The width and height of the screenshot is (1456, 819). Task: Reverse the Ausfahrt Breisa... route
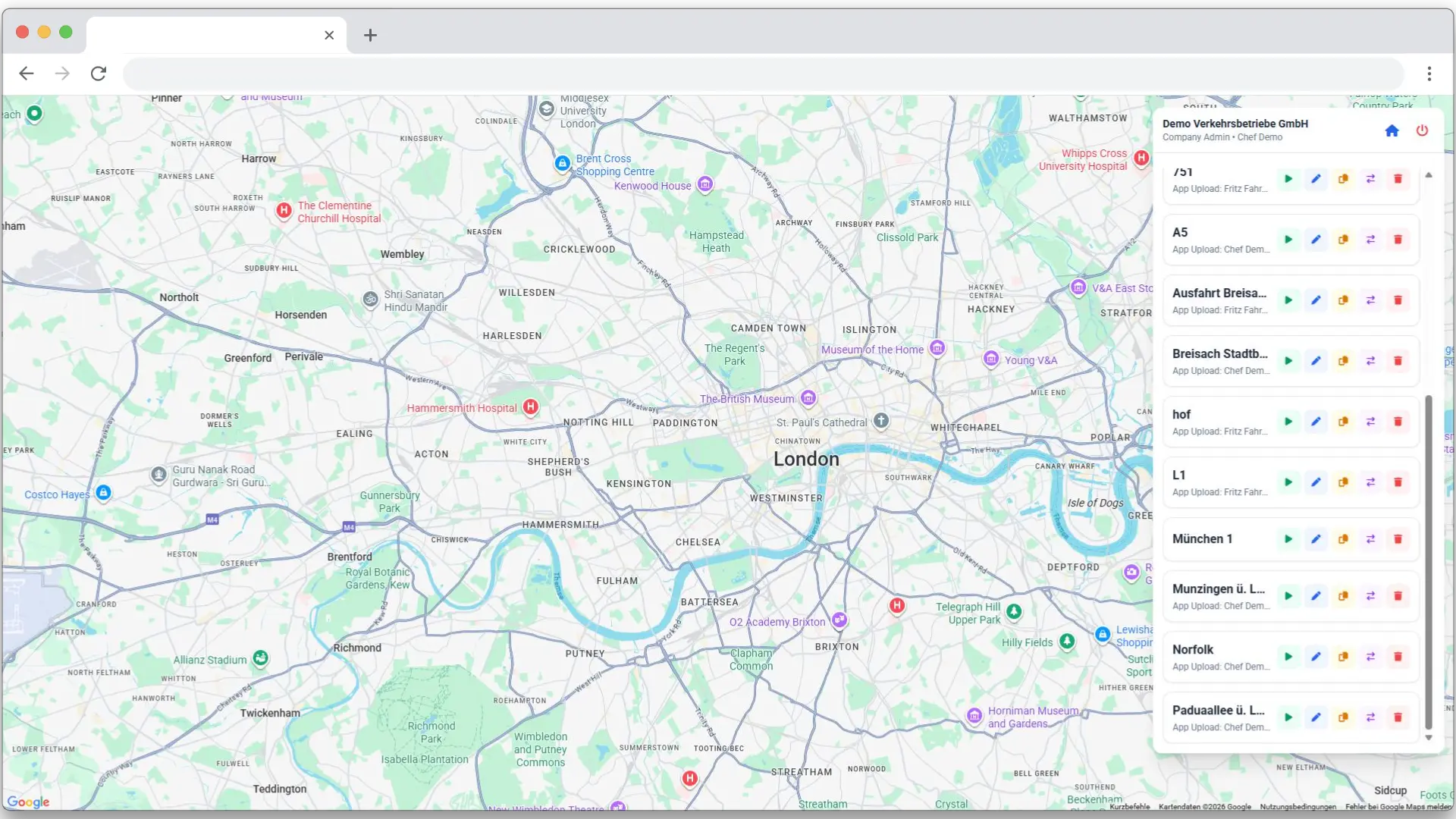click(x=1370, y=300)
